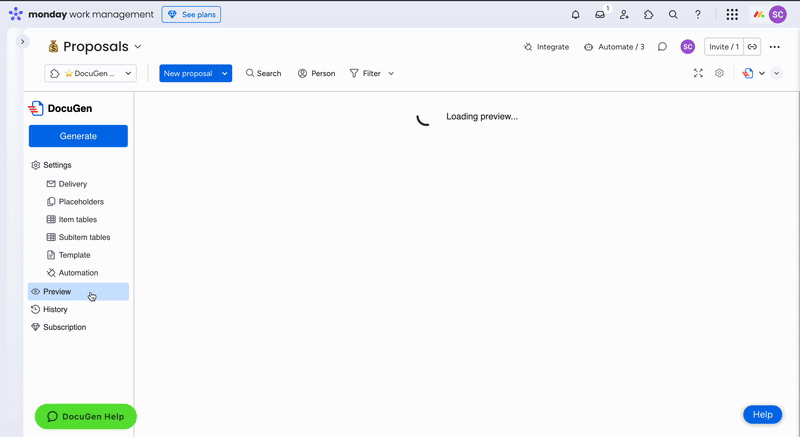Image resolution: width=800 pixels, height=437 pixels.
Task: Open the question mark help icon
Action: point(697,15)
